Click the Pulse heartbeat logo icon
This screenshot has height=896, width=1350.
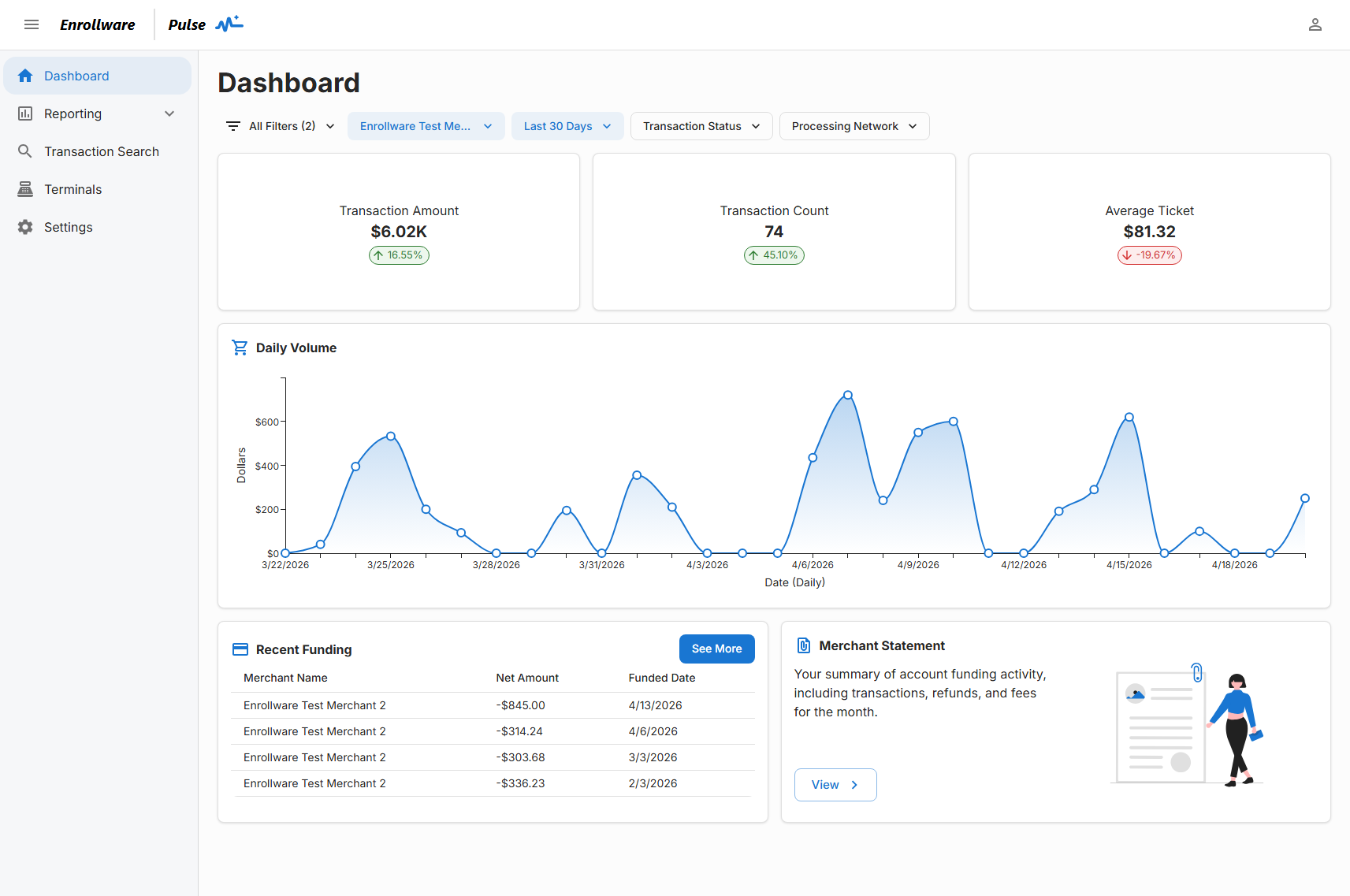[229, 24]
